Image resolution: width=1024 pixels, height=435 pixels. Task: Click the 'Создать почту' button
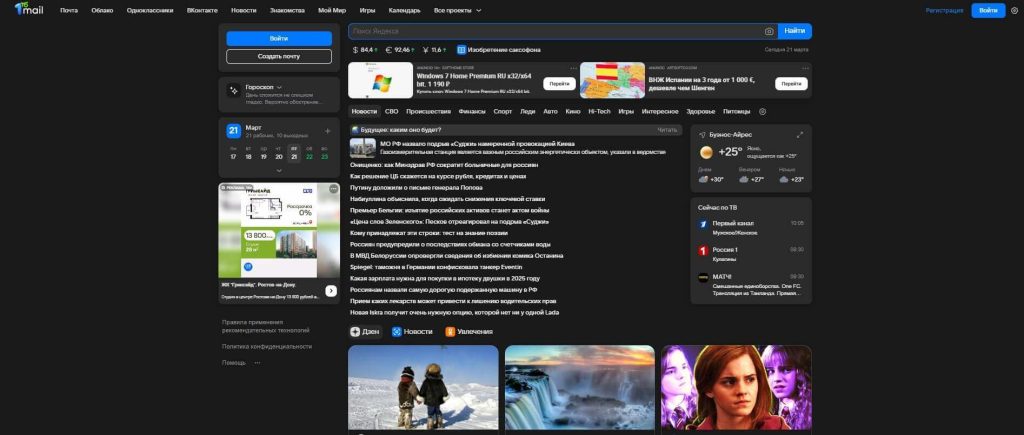[x=279, y=56]
